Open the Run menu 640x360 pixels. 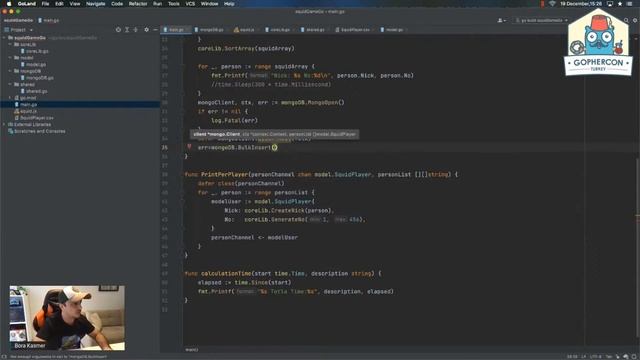coord(158,4)
